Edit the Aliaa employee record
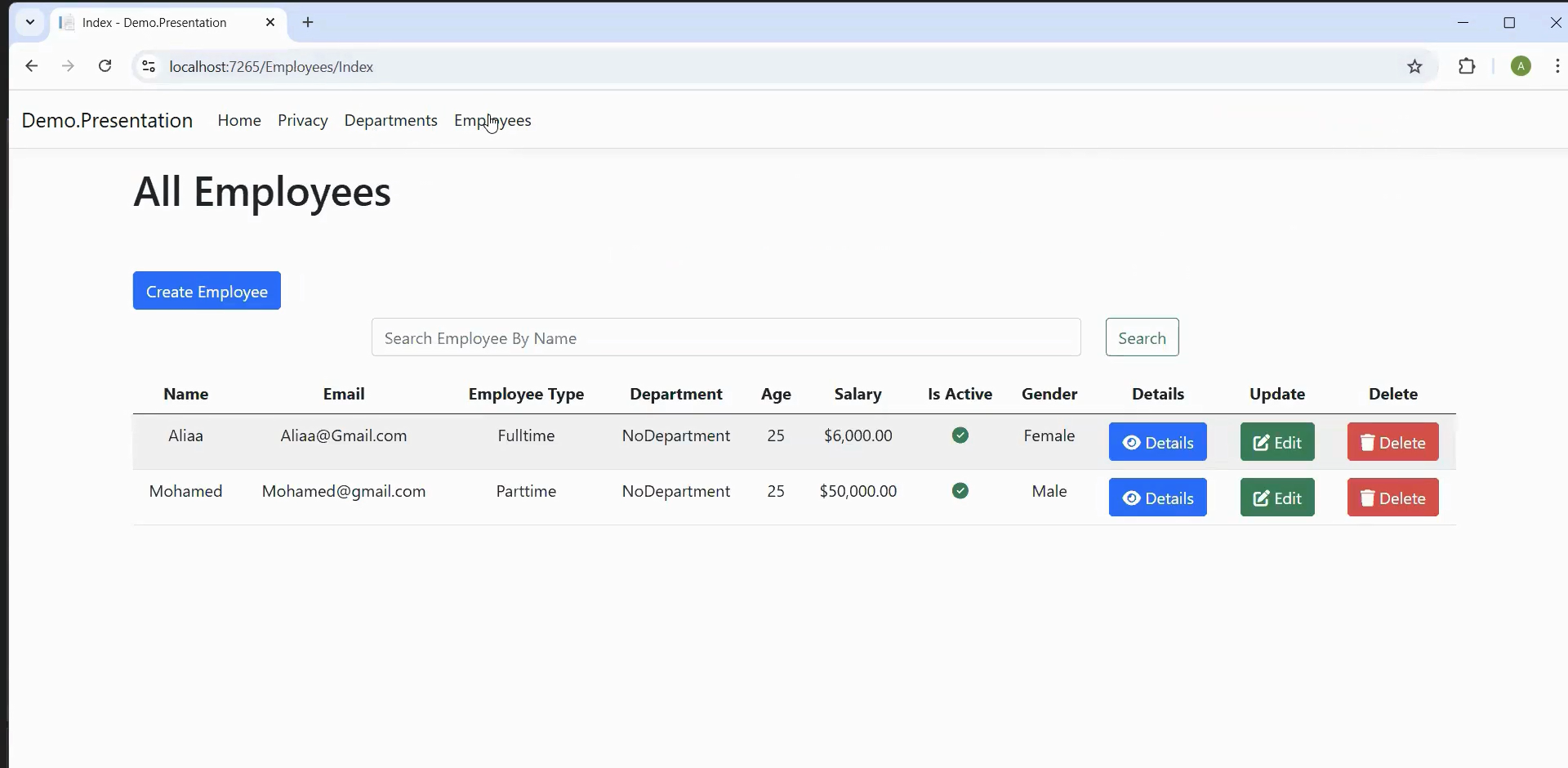The height and width of the screenshot is (768, 1568). (x=1277, y=442)
